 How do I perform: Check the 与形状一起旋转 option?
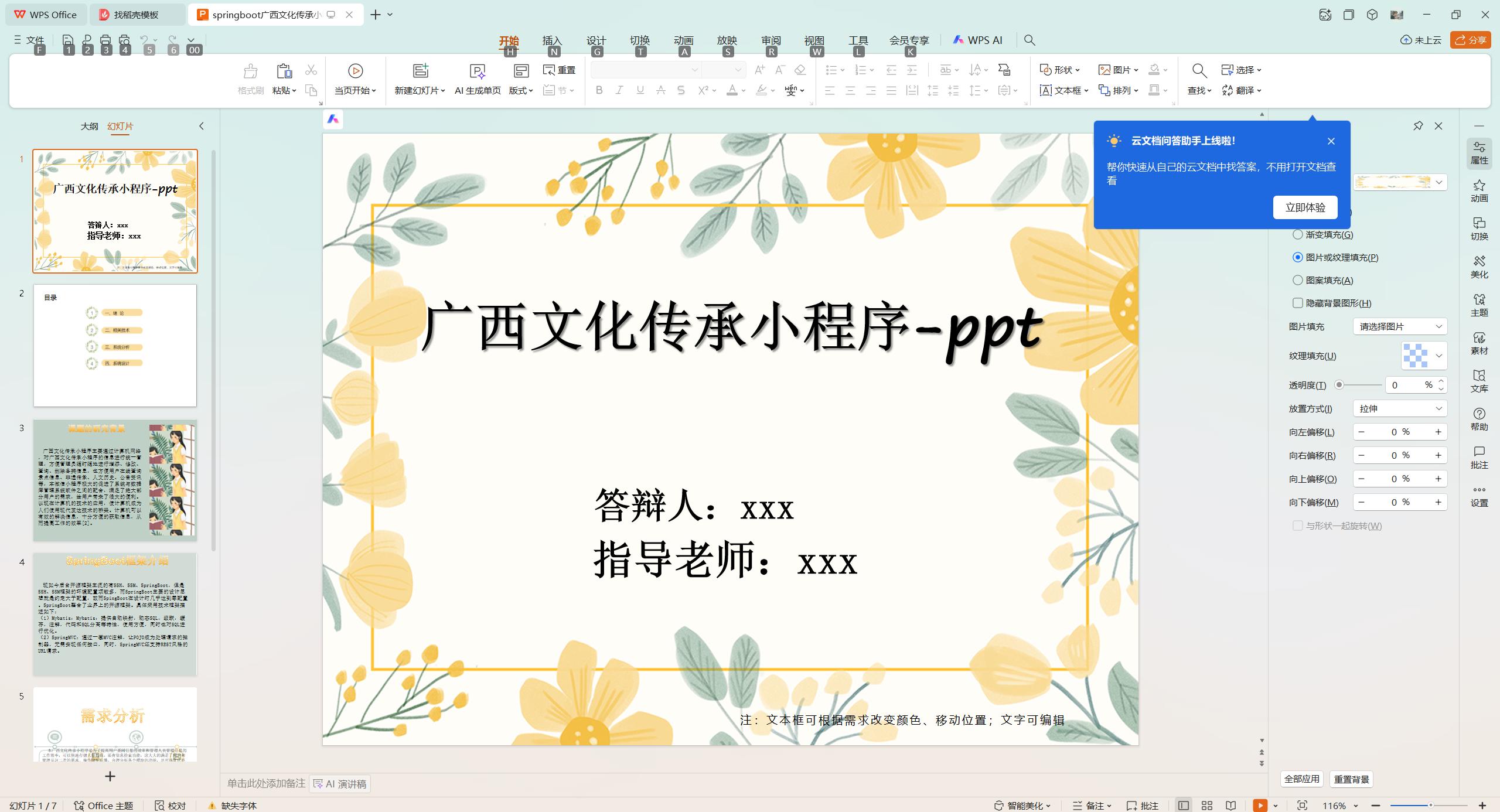1298,526
